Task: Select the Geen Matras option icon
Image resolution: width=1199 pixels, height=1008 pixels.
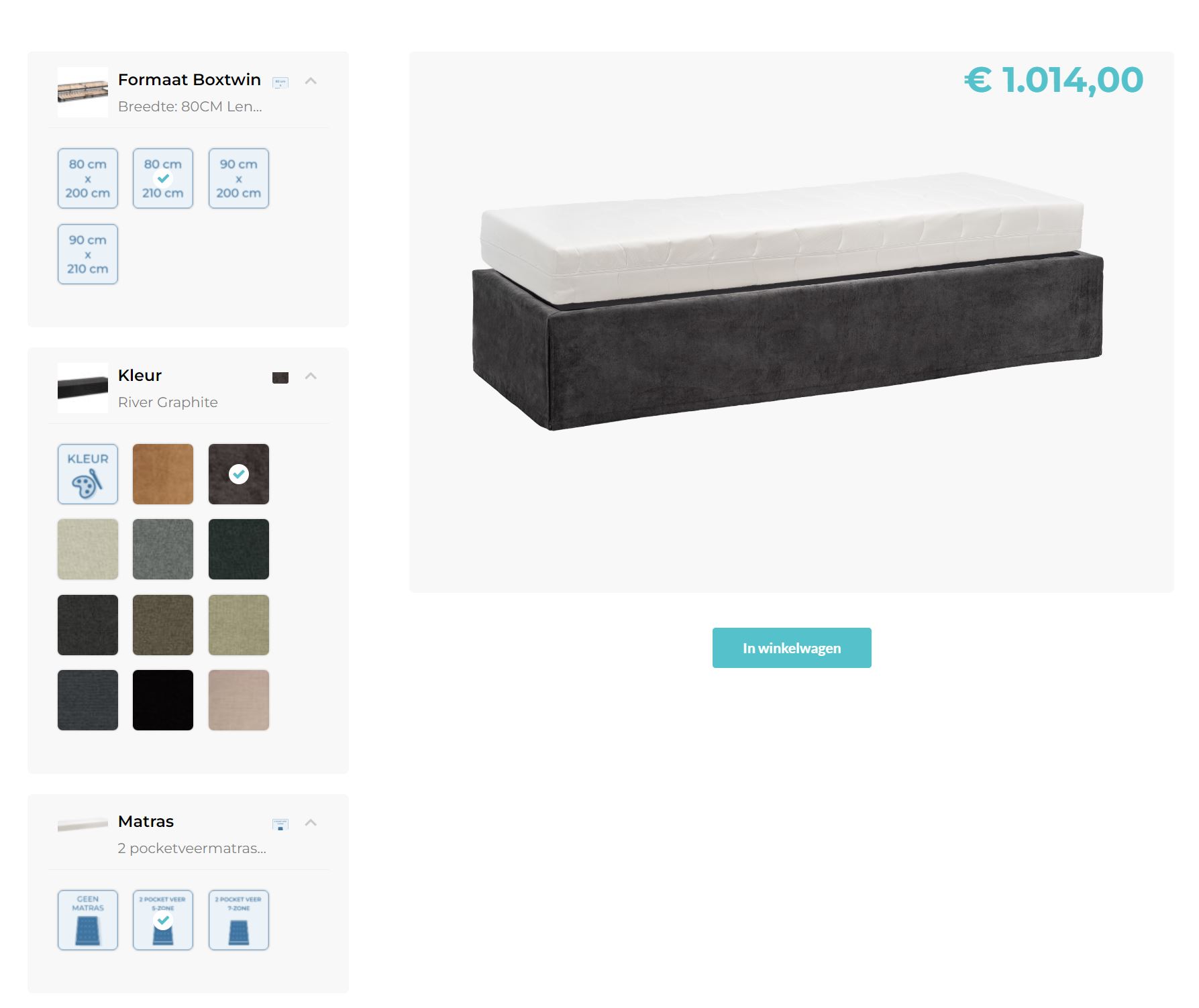Action: point(88,920)
